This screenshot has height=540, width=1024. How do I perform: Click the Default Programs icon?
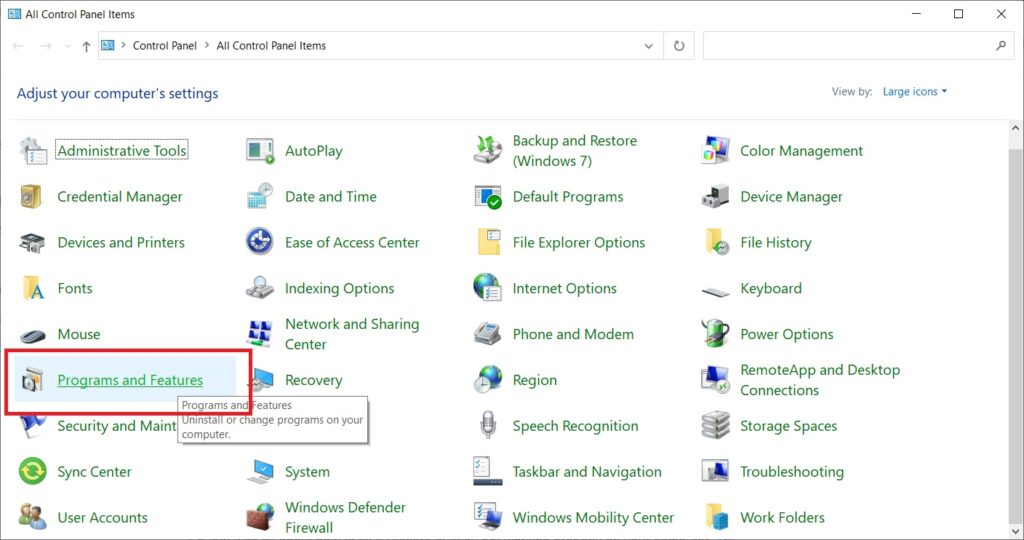pyautogui.click(x=488, y=197)
